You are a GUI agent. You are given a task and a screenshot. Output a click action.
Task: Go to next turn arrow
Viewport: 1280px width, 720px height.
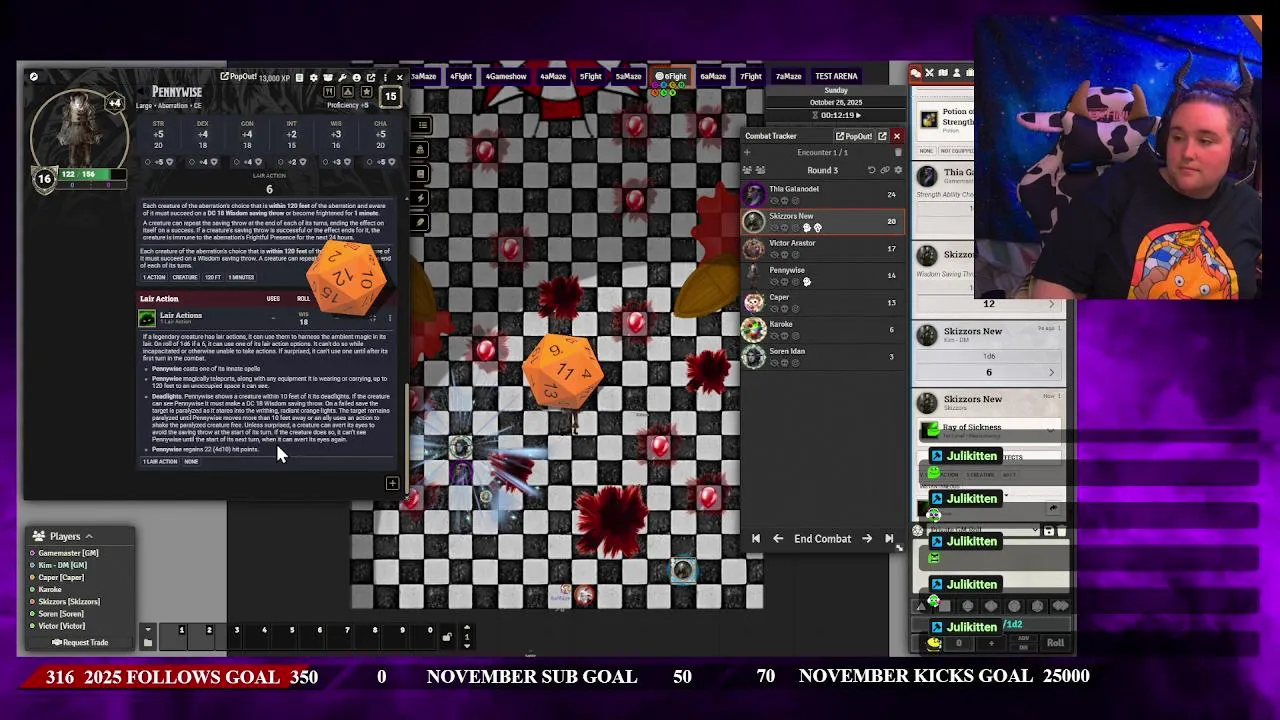click(867, 539)
